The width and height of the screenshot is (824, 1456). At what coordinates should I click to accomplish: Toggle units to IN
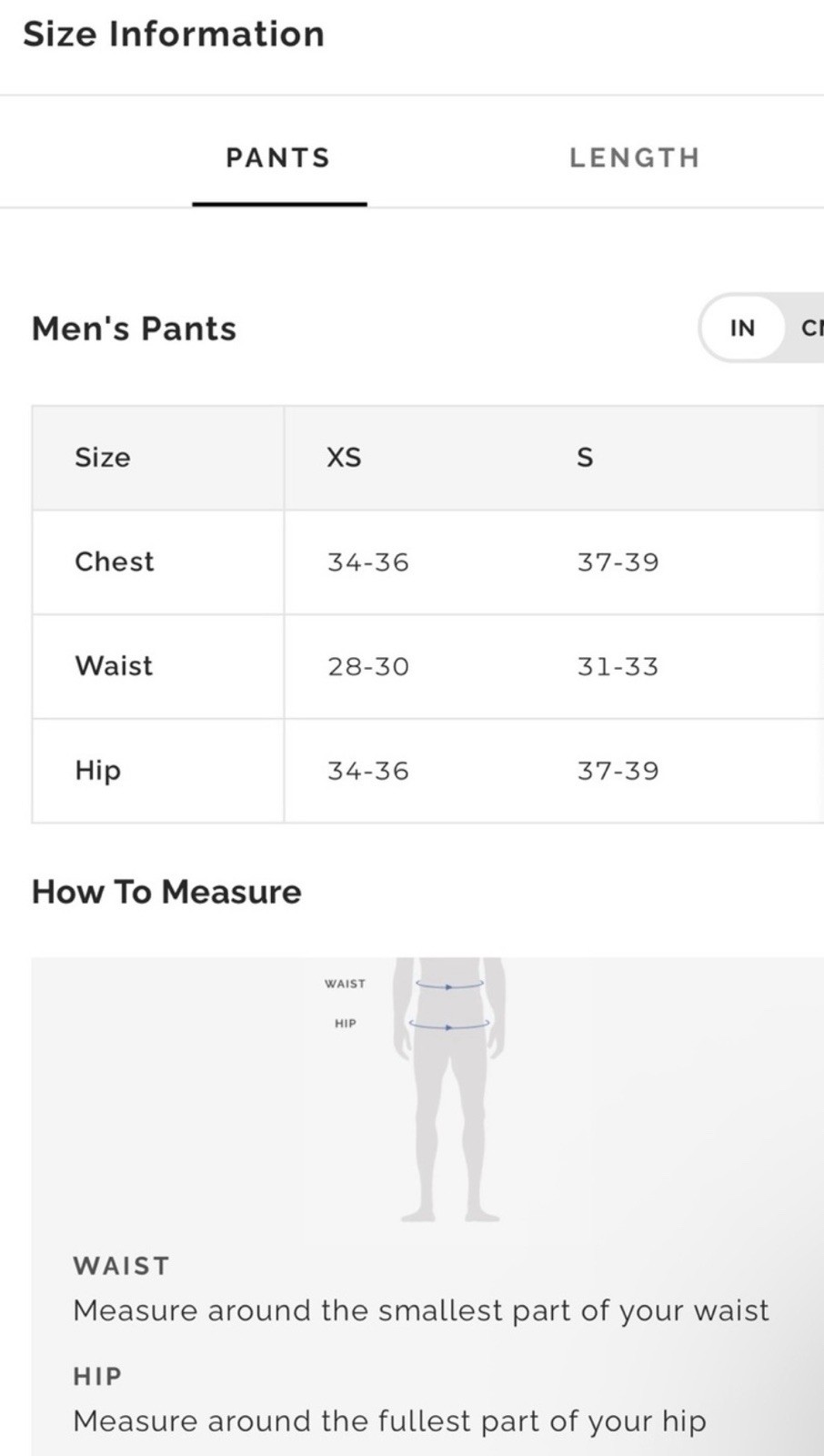(742, 328)
